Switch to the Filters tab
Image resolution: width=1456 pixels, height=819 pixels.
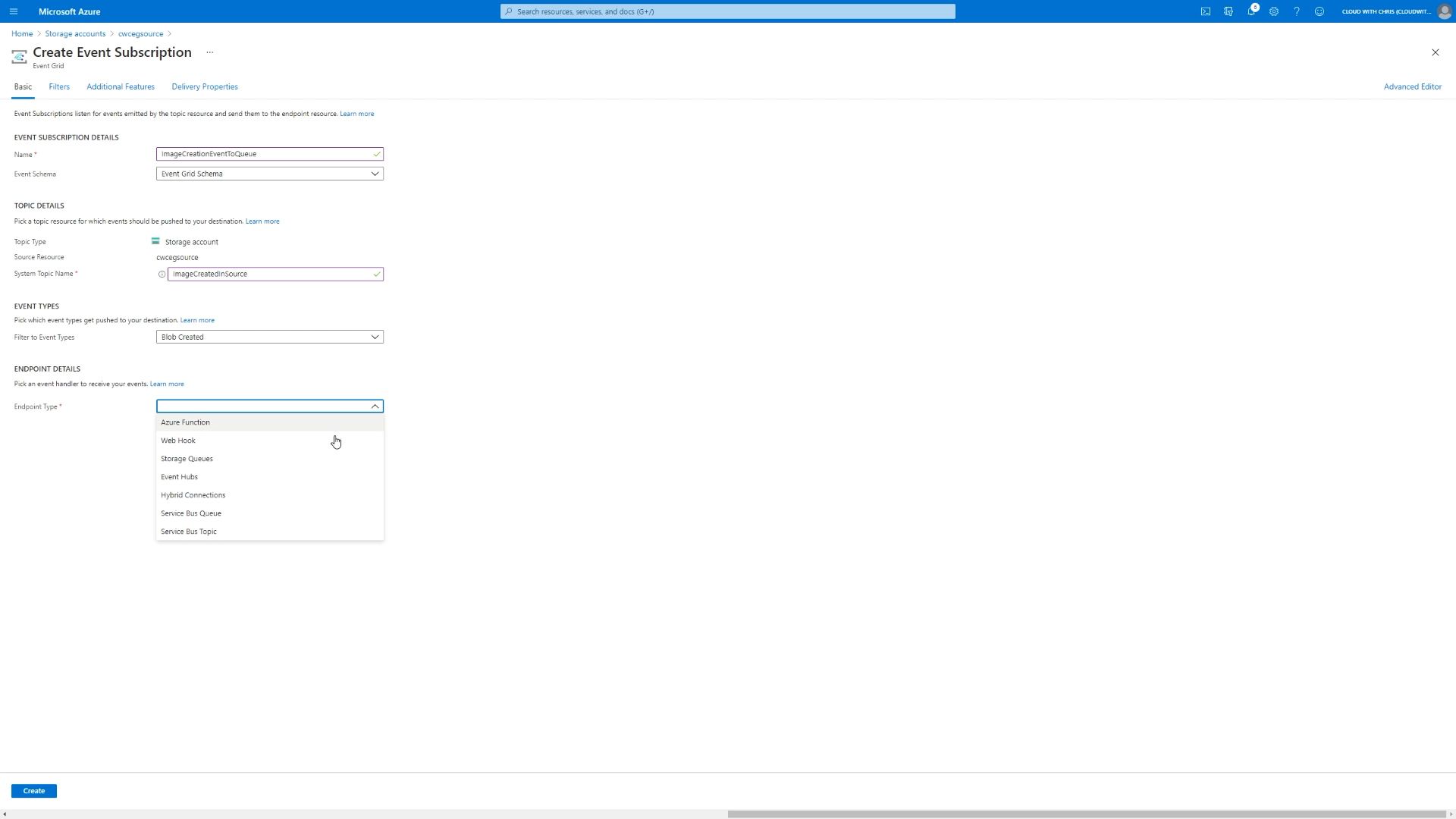coord(59,86)
